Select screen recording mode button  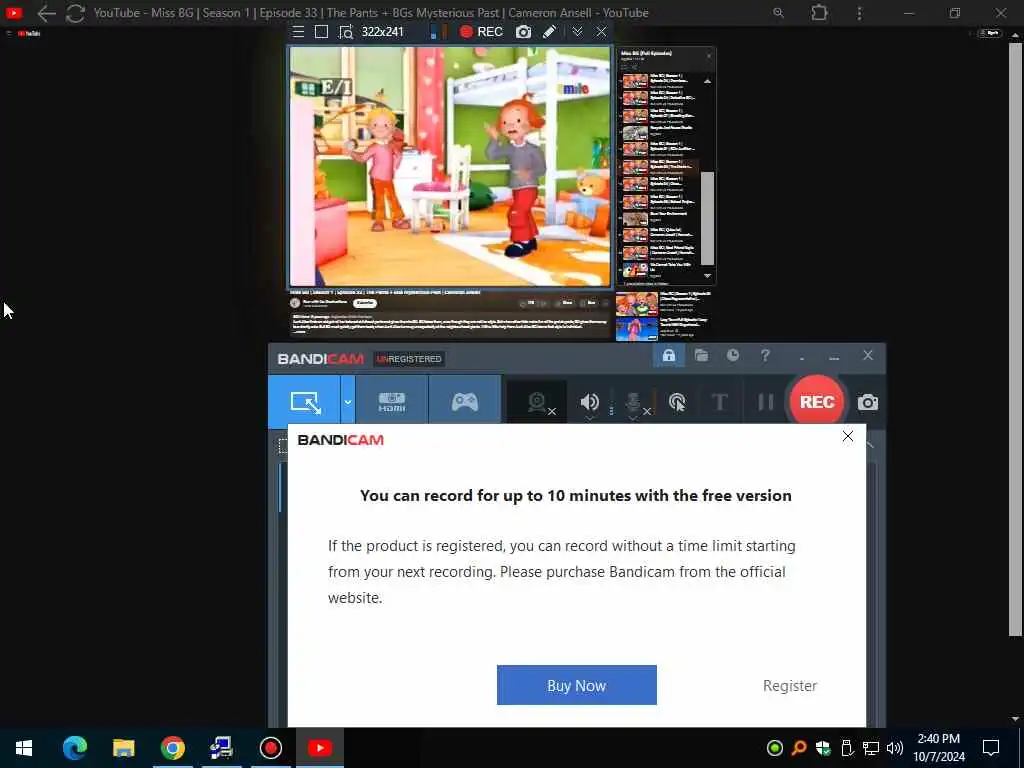click(x=304, y=402)
